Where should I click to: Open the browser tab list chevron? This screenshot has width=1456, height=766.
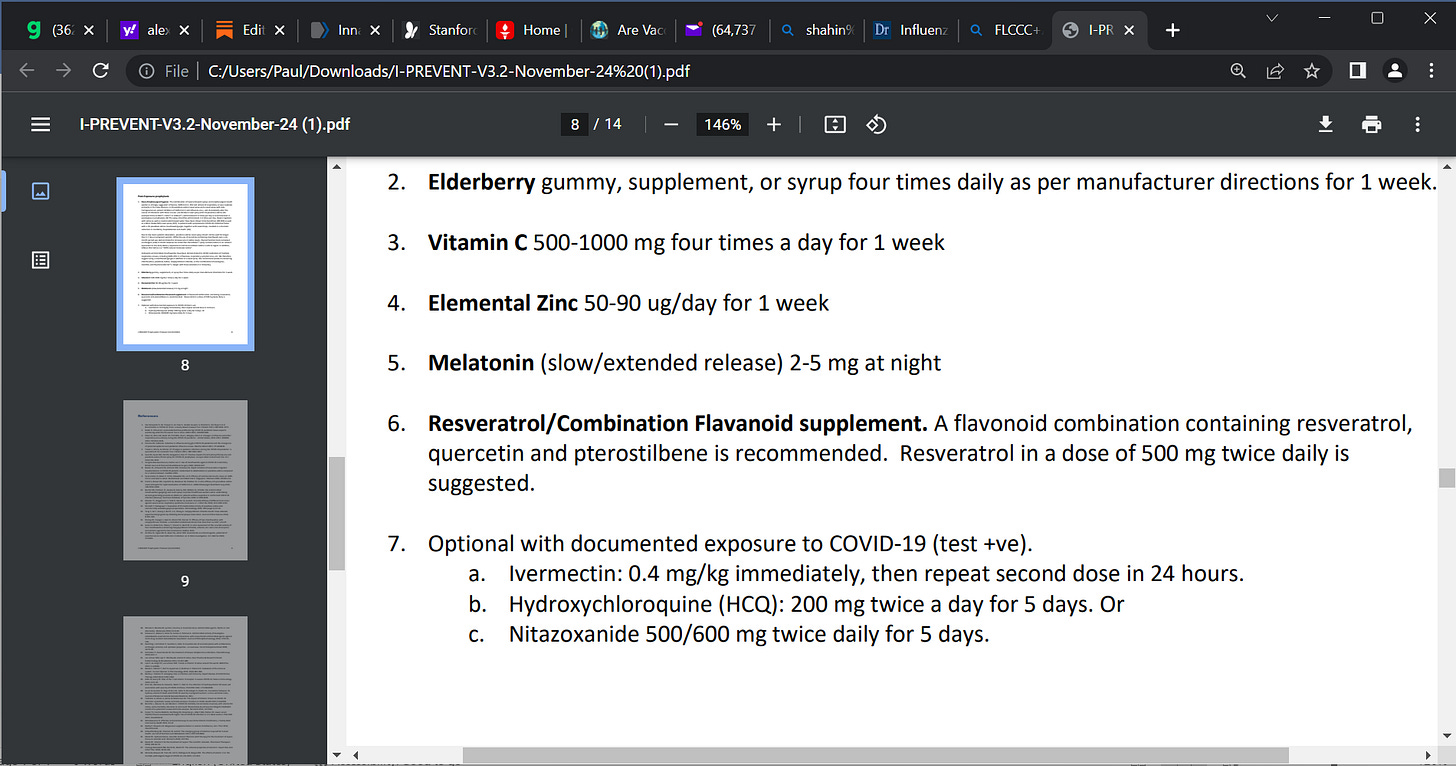(x=1272, y=17)
